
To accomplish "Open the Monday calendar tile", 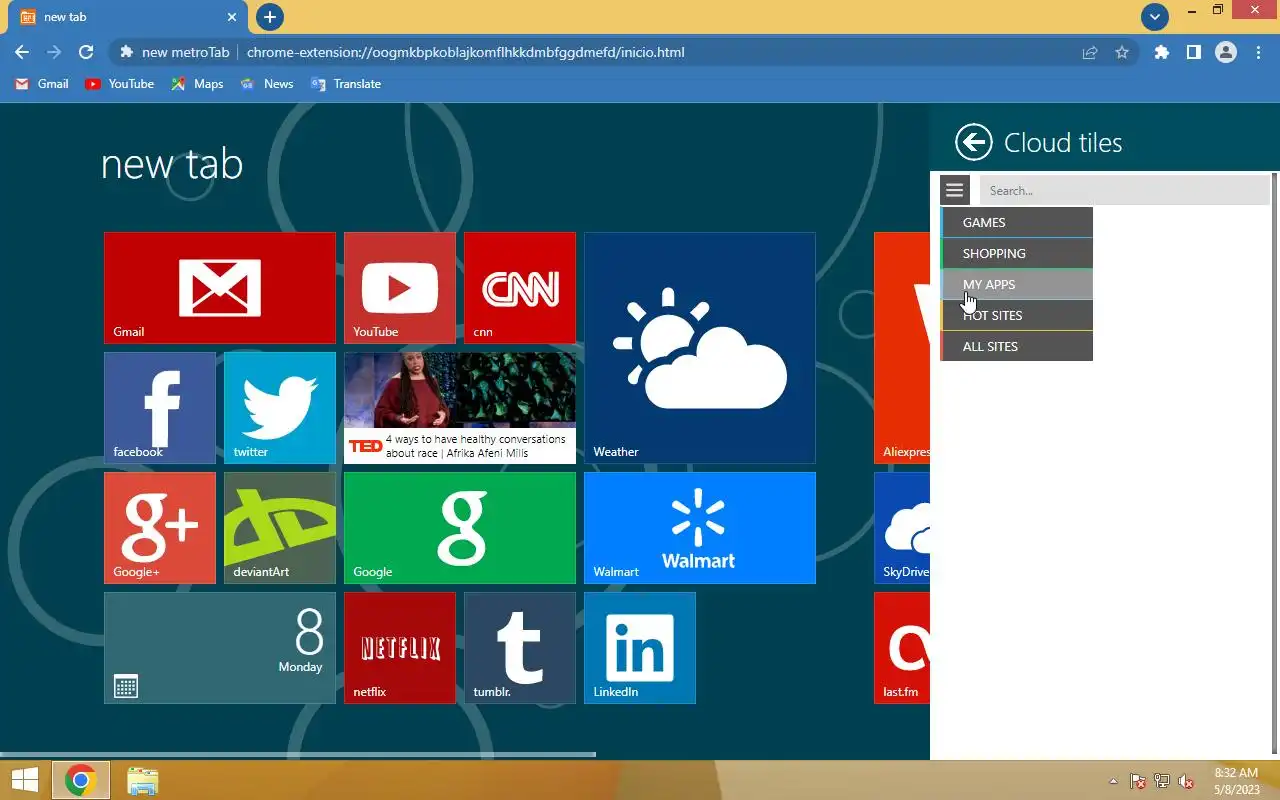I will click(220, 648).
